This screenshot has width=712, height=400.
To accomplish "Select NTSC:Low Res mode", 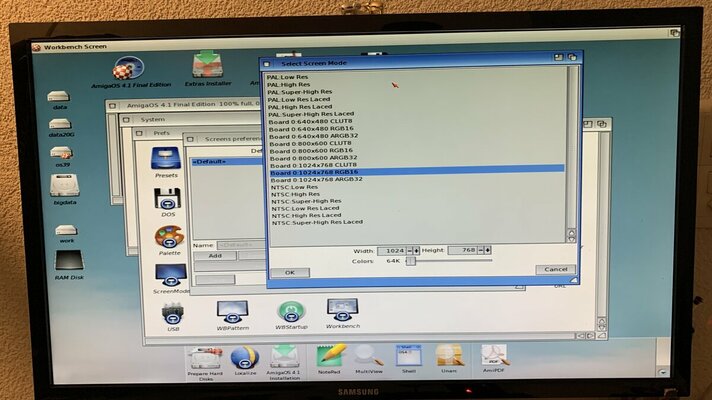I will click(x=294, y=187).
